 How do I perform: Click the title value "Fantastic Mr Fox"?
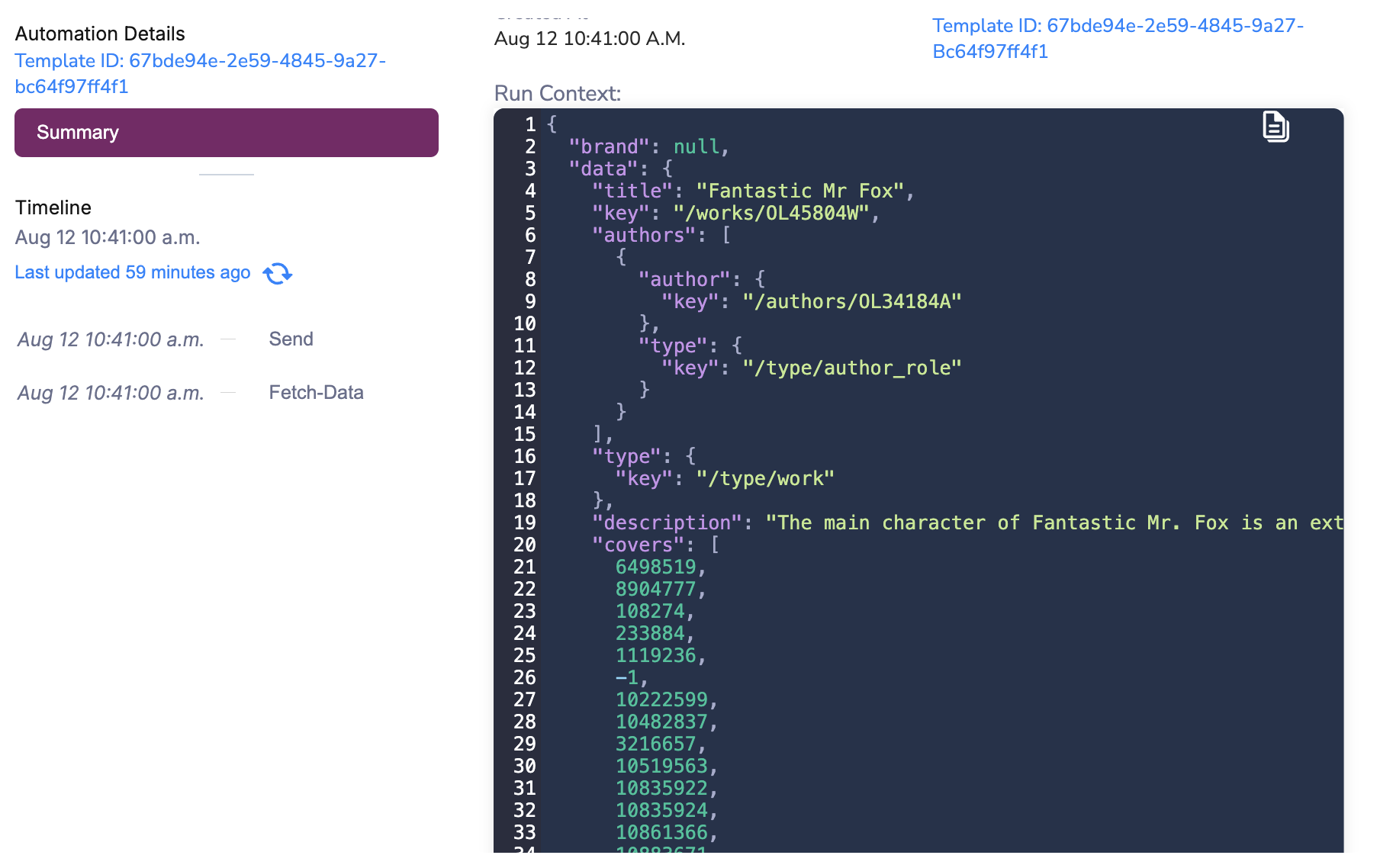799,191
